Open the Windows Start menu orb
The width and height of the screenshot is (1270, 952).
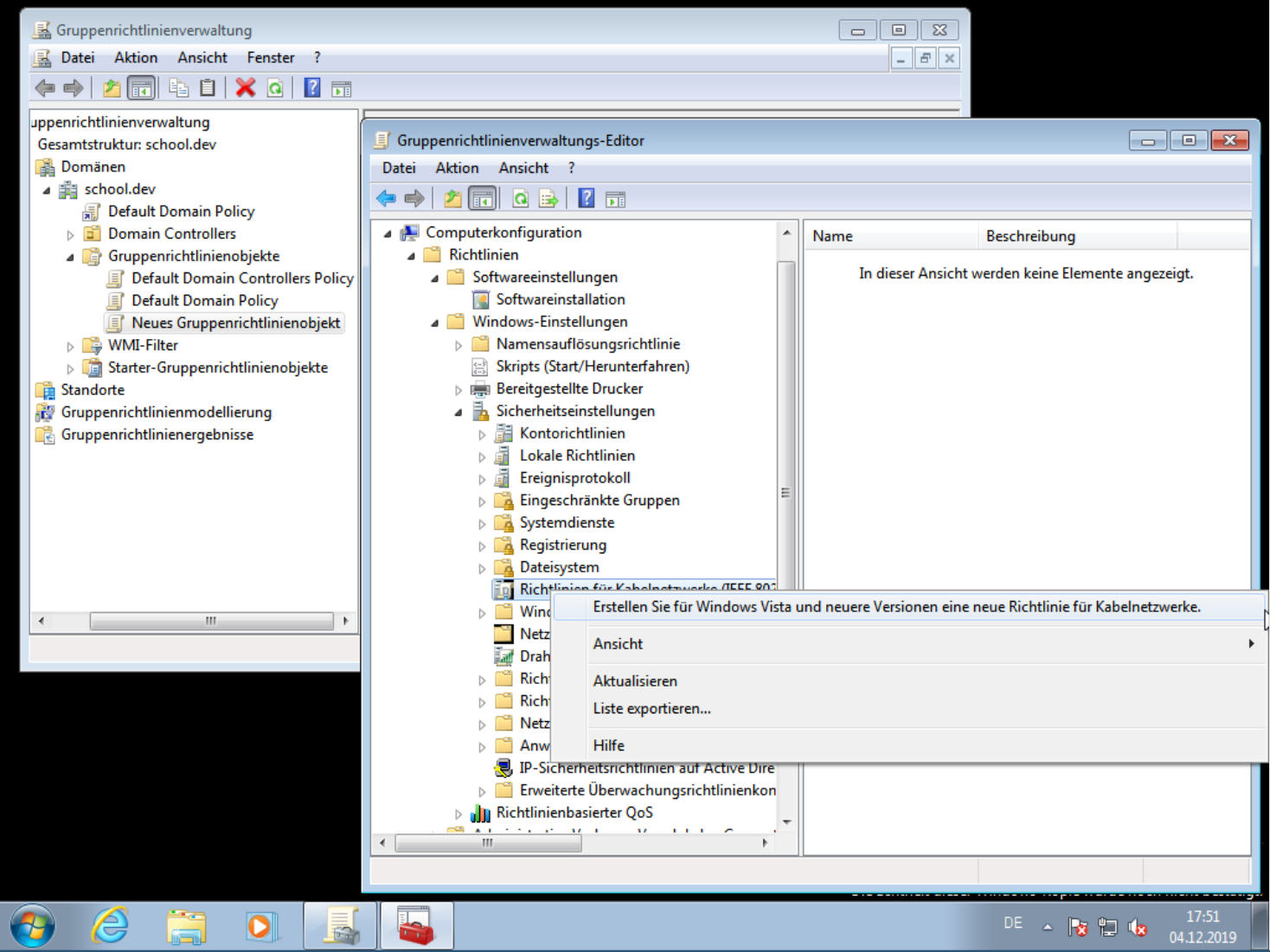click(x=33, y=926)
